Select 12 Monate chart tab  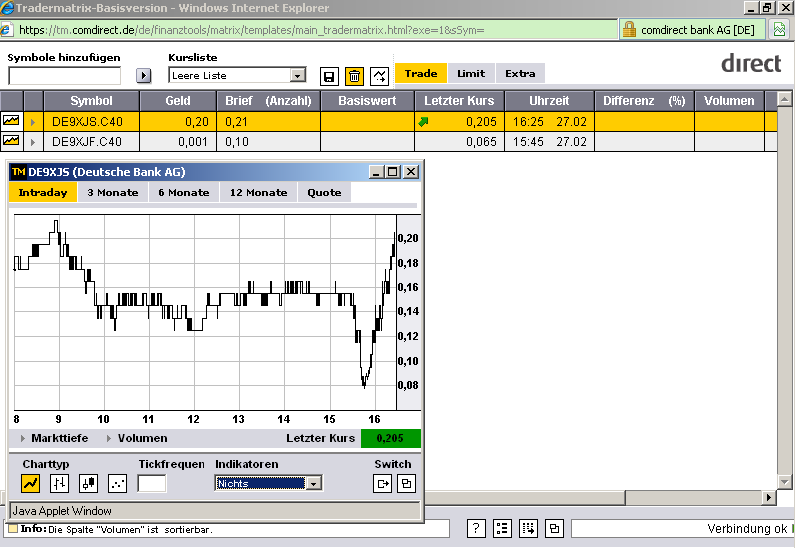pyautogui.click(x=258, y=193)
